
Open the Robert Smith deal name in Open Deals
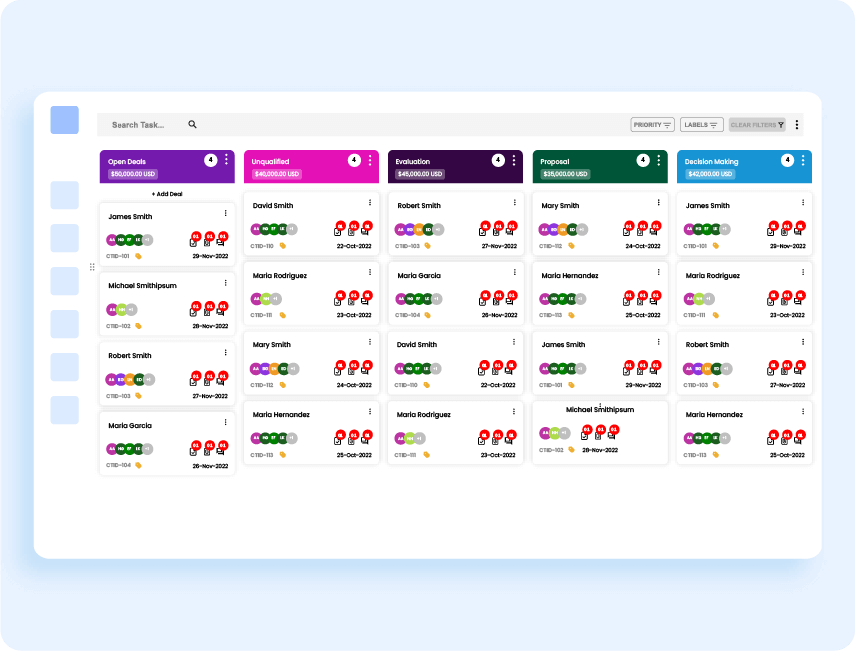pos(130,355)
